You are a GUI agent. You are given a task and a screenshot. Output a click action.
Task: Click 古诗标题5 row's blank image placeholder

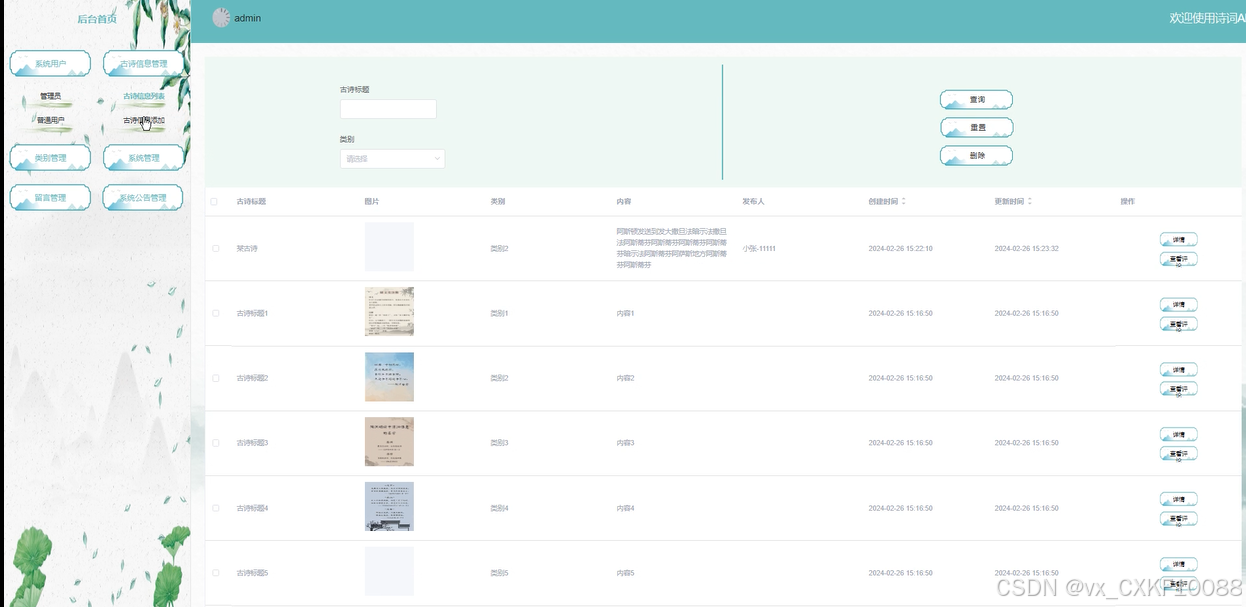pyautogui.click(x=389, y=572)
